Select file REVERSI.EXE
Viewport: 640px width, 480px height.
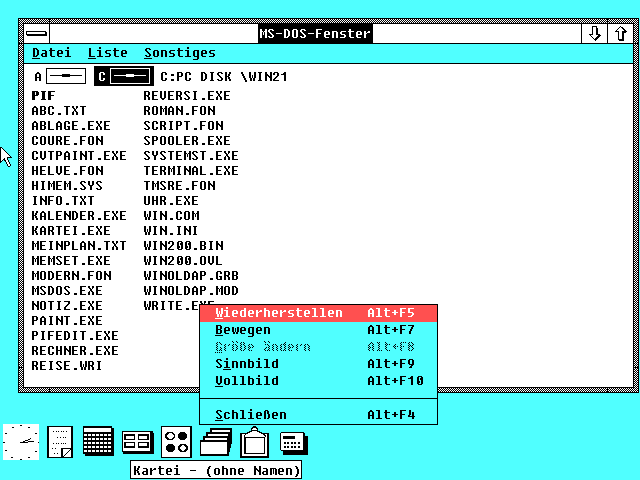[x=187, y=96]
